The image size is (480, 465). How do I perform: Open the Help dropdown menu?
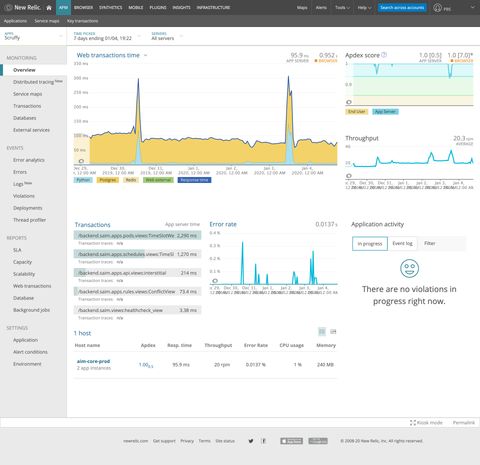point(364,7)
